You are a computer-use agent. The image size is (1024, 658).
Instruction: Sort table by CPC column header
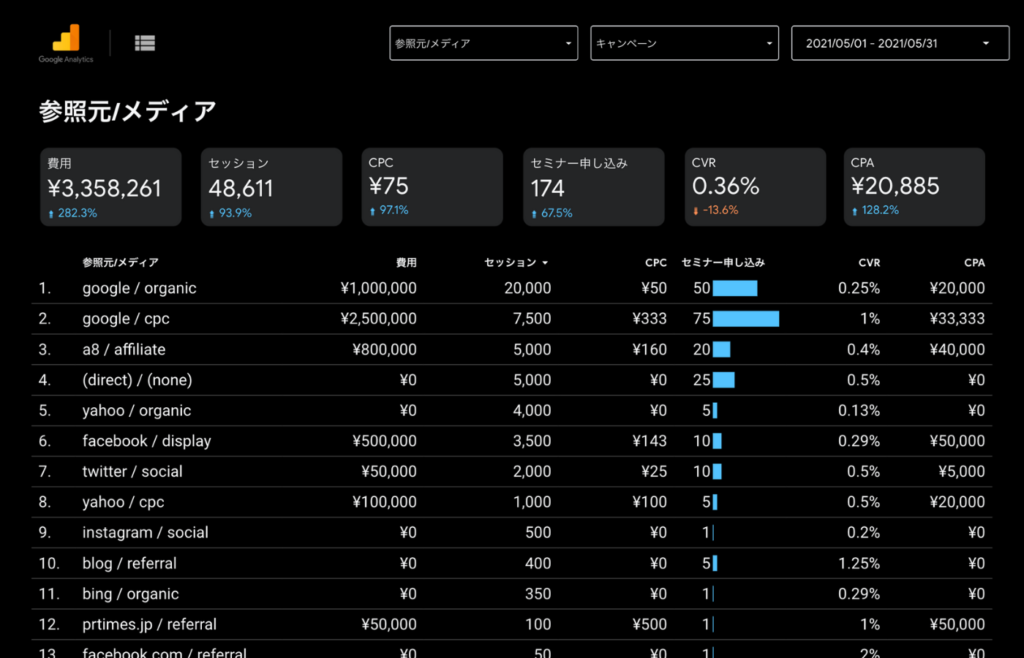coord(655,263)
